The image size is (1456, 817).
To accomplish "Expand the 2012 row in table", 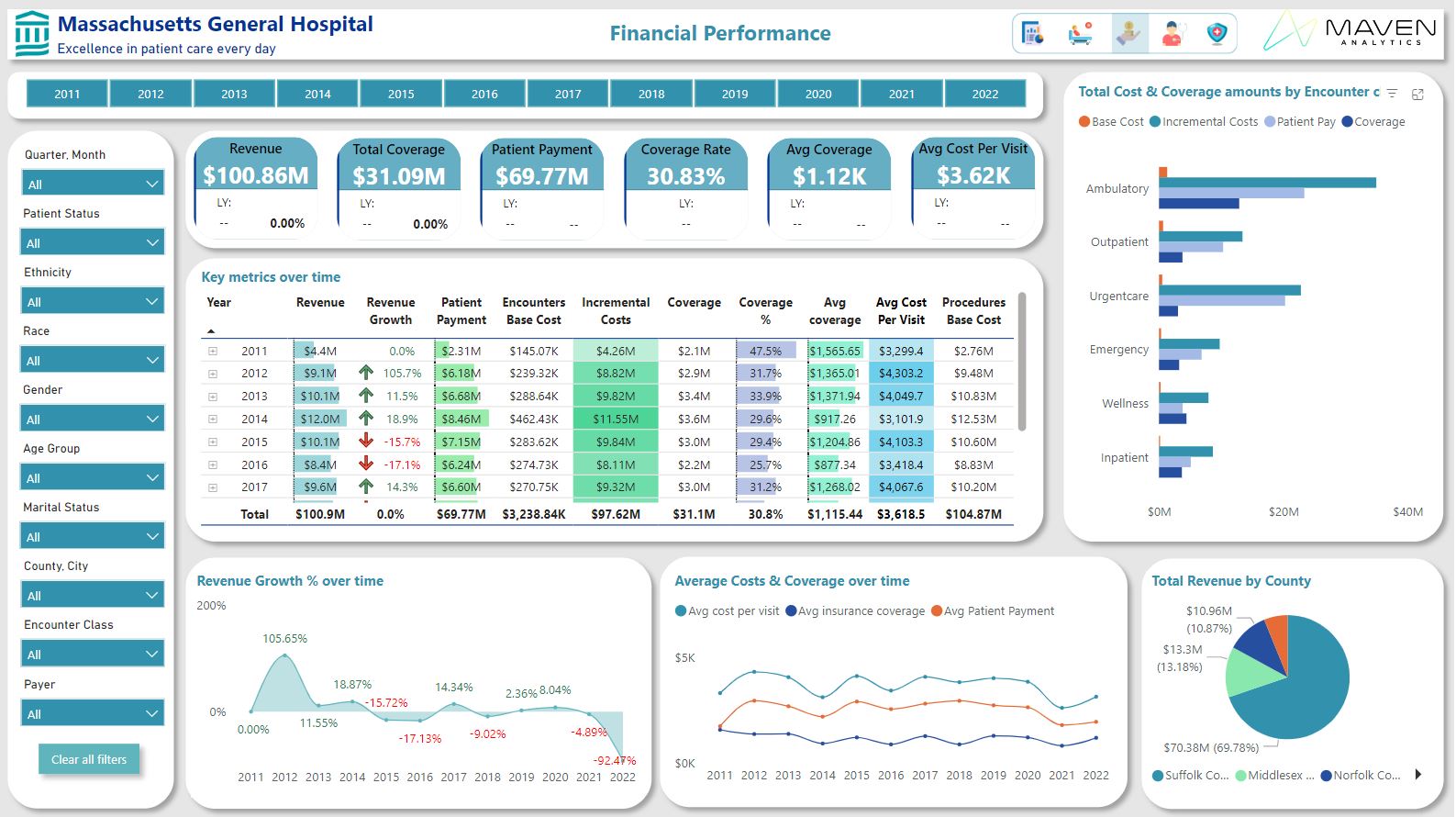I will click(x=213, y=374).
